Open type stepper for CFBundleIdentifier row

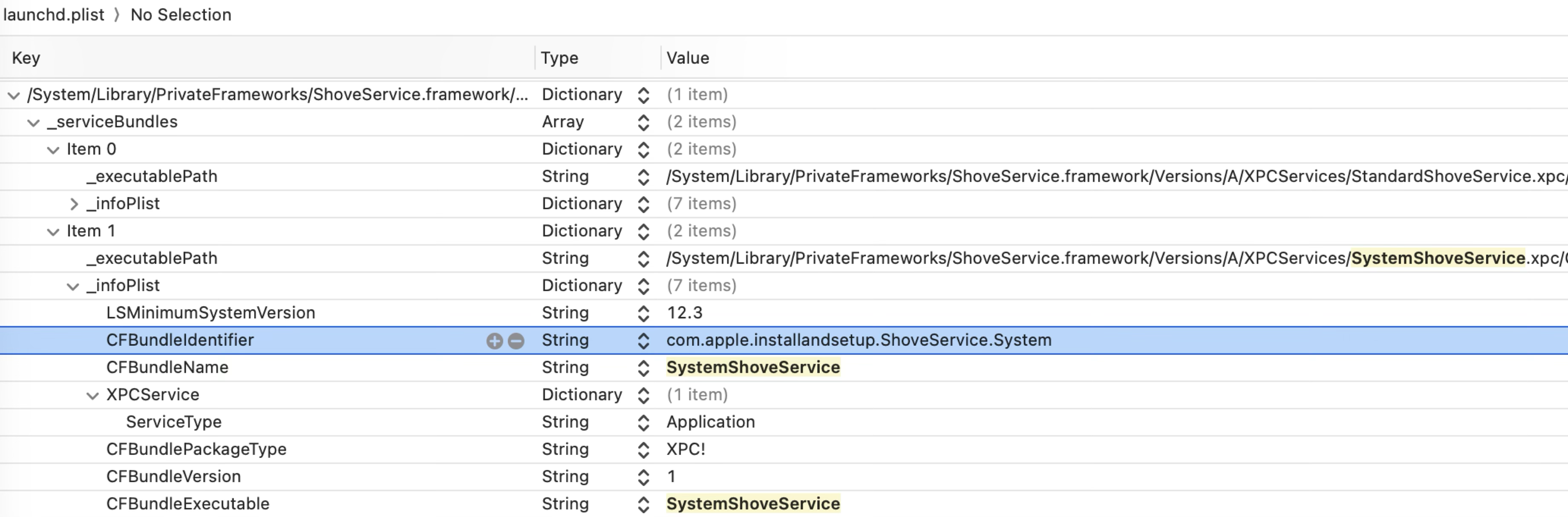tap(643, 341)
